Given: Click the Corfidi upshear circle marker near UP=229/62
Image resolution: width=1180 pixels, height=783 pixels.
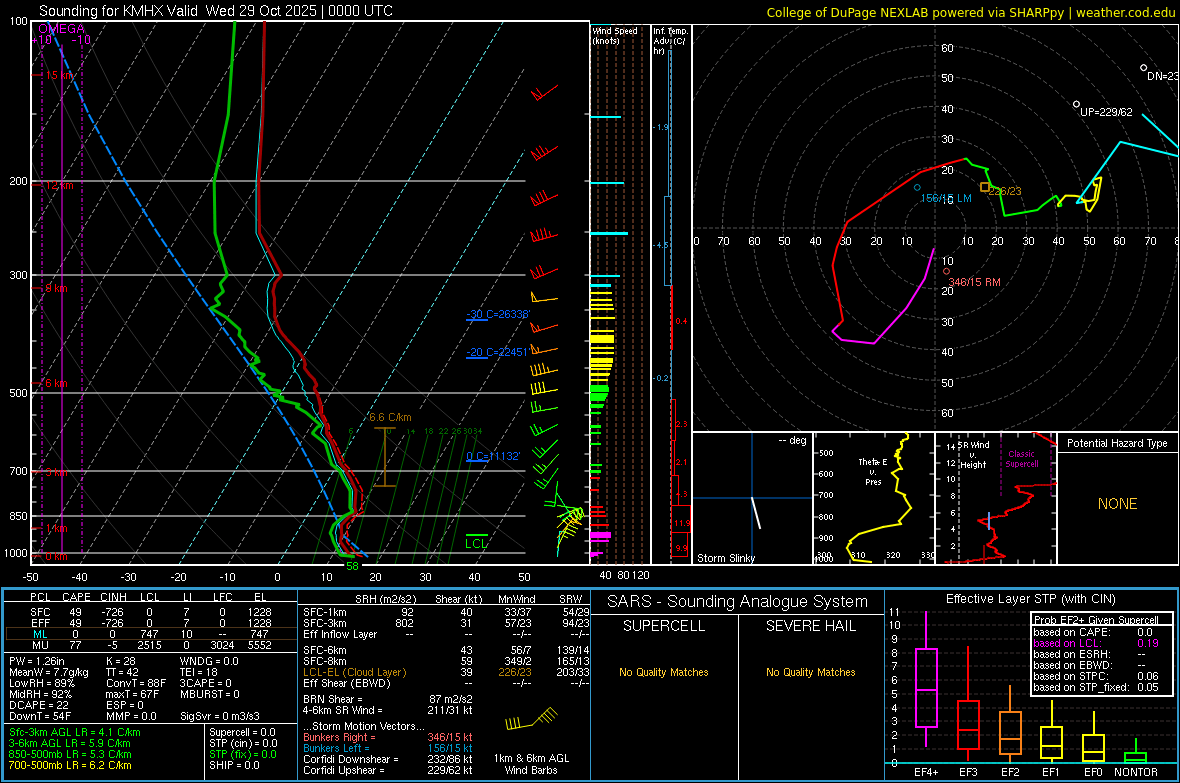Looking at the screenshot, I should click(x=1076, y=104).
